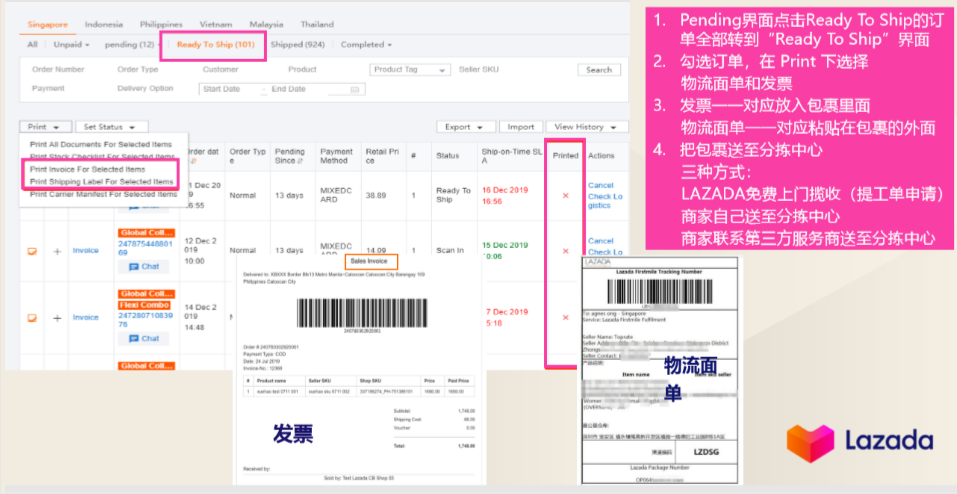The width and height of the screenshot is (957, 494).
Task: Click sort icon in Pending Since column header
Action: 299,161
